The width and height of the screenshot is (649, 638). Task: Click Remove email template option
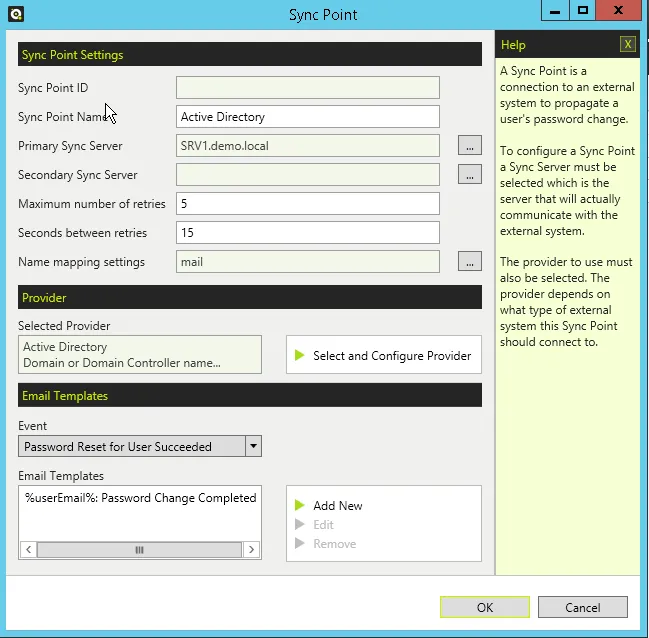(x=334, y=544)
